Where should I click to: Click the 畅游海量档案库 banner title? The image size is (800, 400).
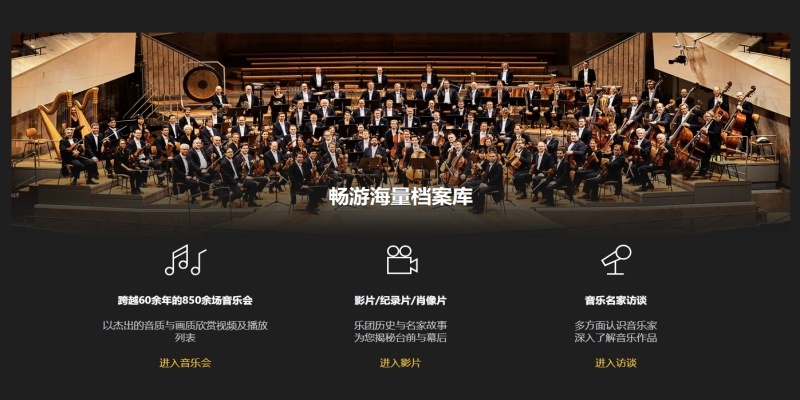pos(401,197)
